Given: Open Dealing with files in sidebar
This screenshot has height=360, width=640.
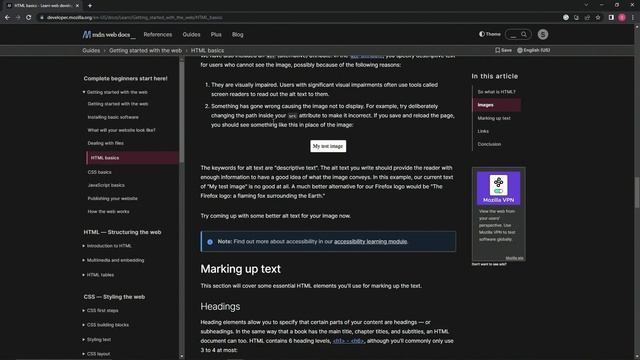Looking at the screenshot, I should click(x=105, y=143).
